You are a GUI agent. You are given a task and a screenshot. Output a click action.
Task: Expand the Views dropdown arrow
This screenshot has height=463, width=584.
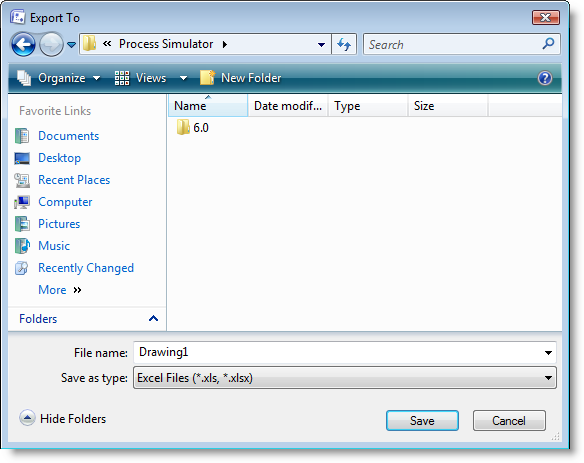183,78
